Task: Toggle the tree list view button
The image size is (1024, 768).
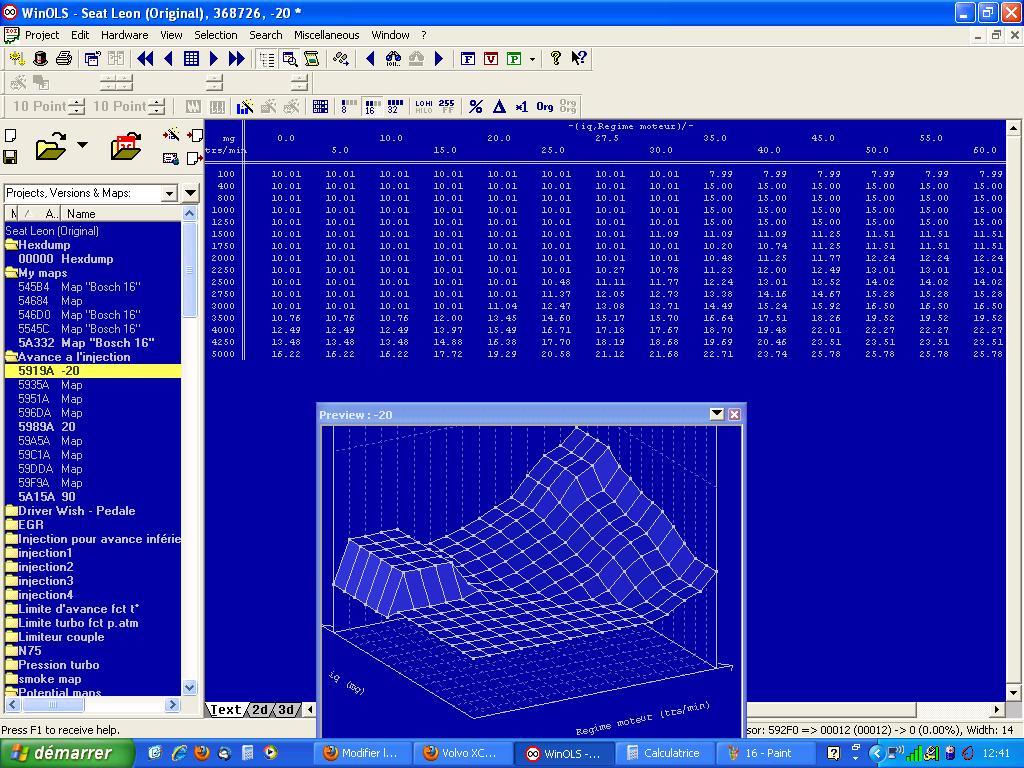Action: pyautogui.click(x=266, y=59)
